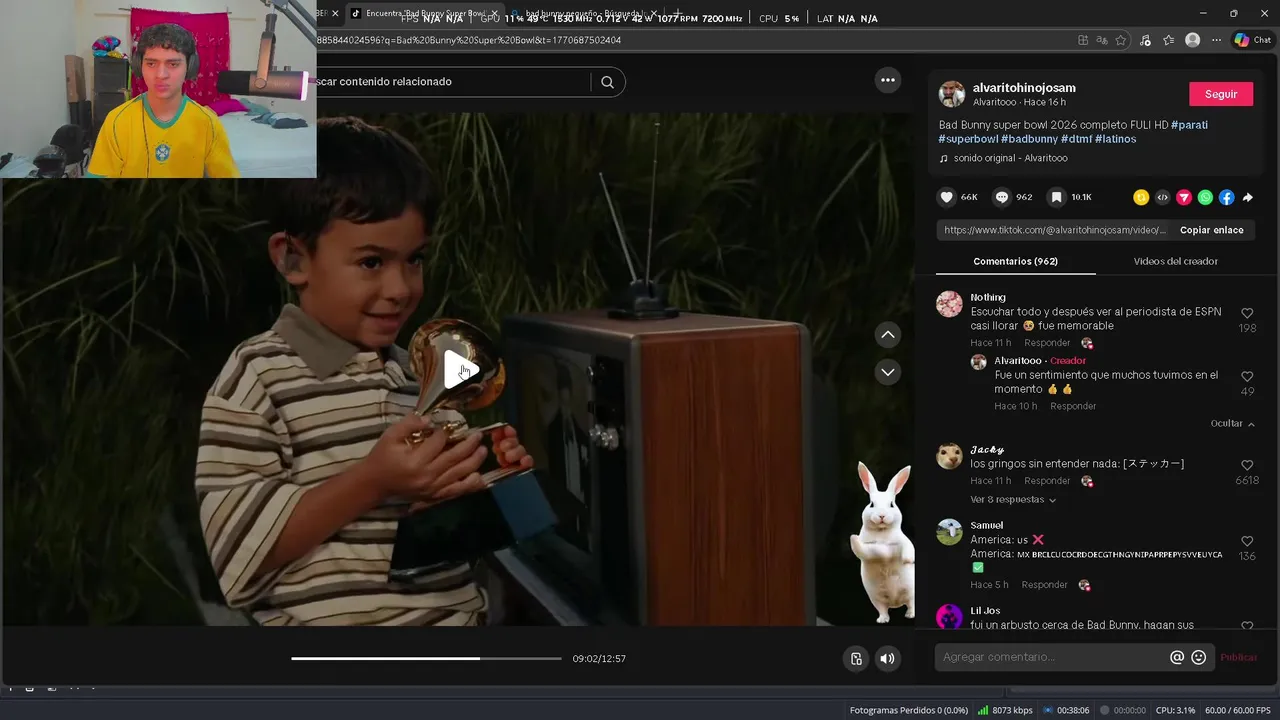Insert a mention with the @ icon
This screenshot has width=1280, height=720.
click(x=1177, y=657)
